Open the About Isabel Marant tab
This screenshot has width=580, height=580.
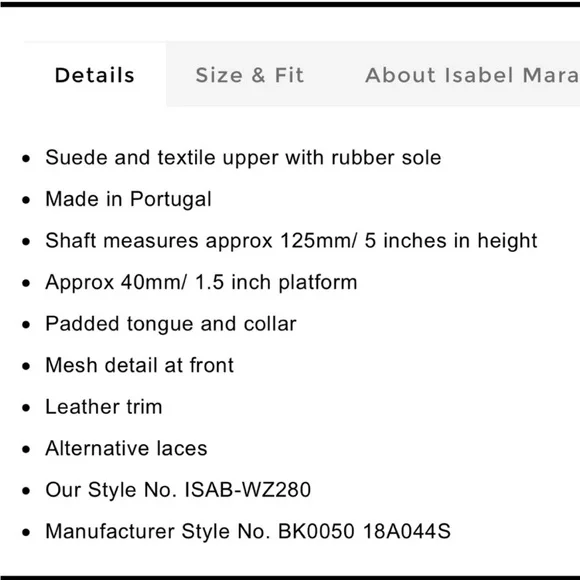[x=472, y=75]
